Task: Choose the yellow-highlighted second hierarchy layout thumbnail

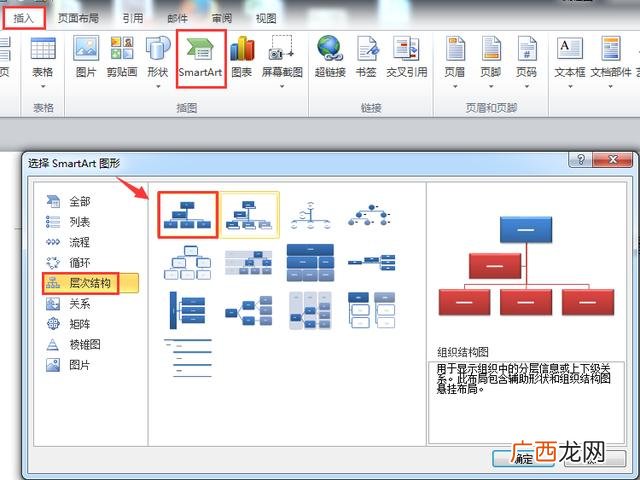Action: tap(249, 215)
